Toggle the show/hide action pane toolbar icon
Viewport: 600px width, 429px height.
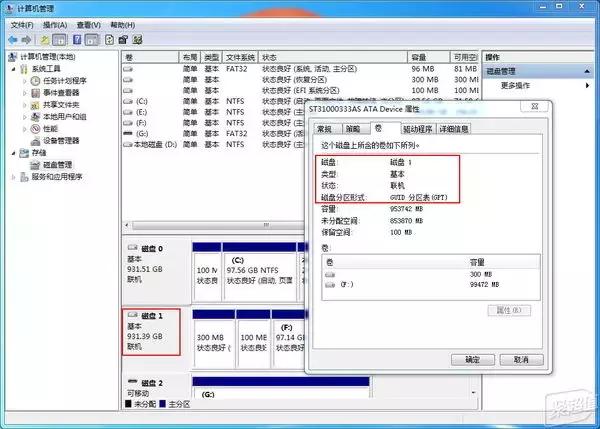(92, 39)
